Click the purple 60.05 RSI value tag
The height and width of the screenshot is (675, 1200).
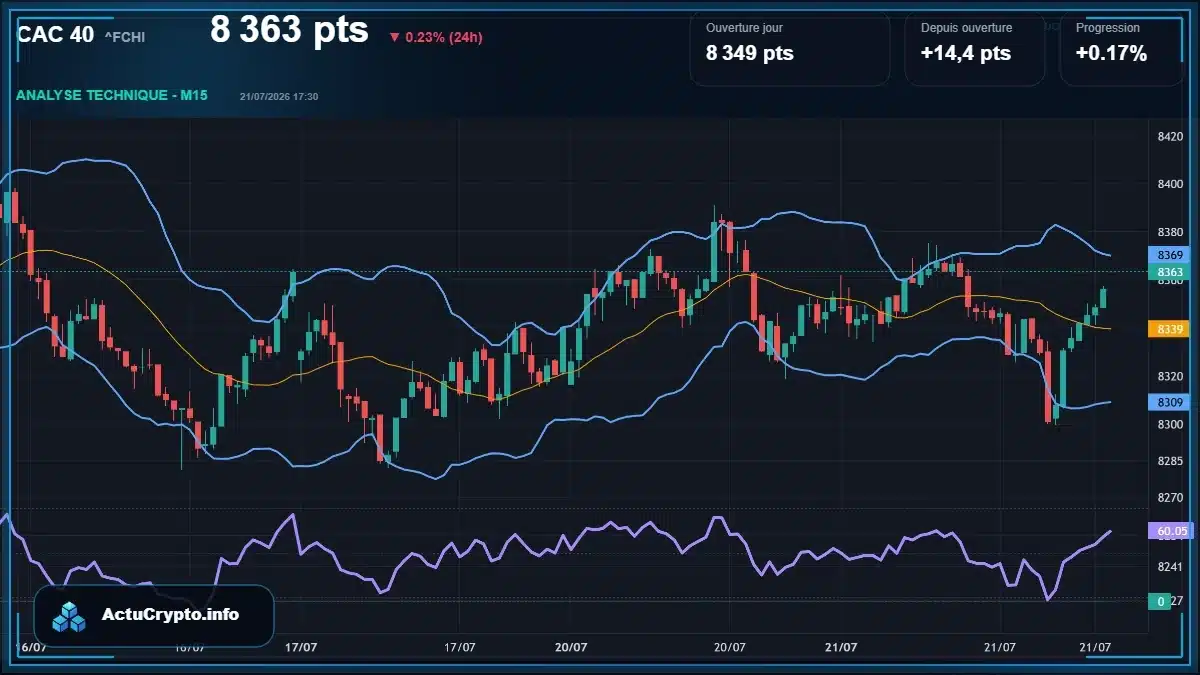(1171, 532)
